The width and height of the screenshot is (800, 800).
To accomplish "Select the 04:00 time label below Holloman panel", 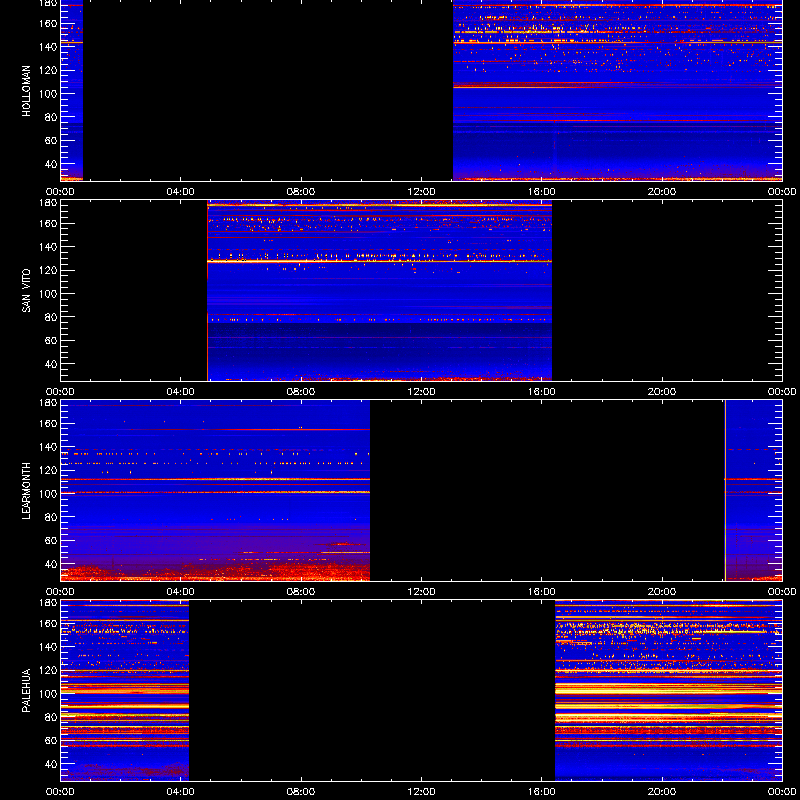I will pyautogui.click(x=181, y=192).
